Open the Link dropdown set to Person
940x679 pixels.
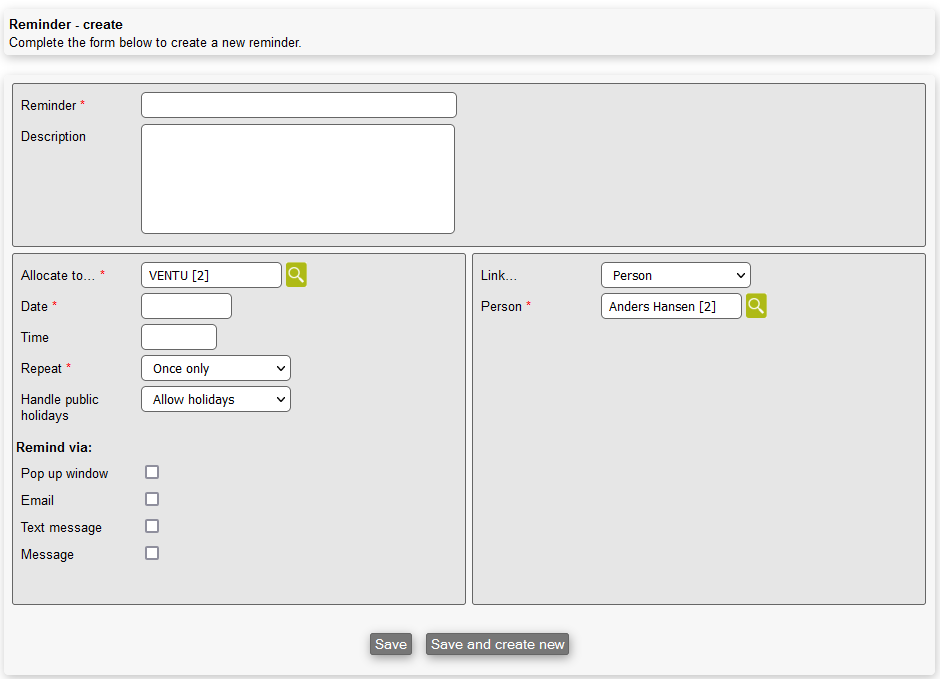[675, 275]
